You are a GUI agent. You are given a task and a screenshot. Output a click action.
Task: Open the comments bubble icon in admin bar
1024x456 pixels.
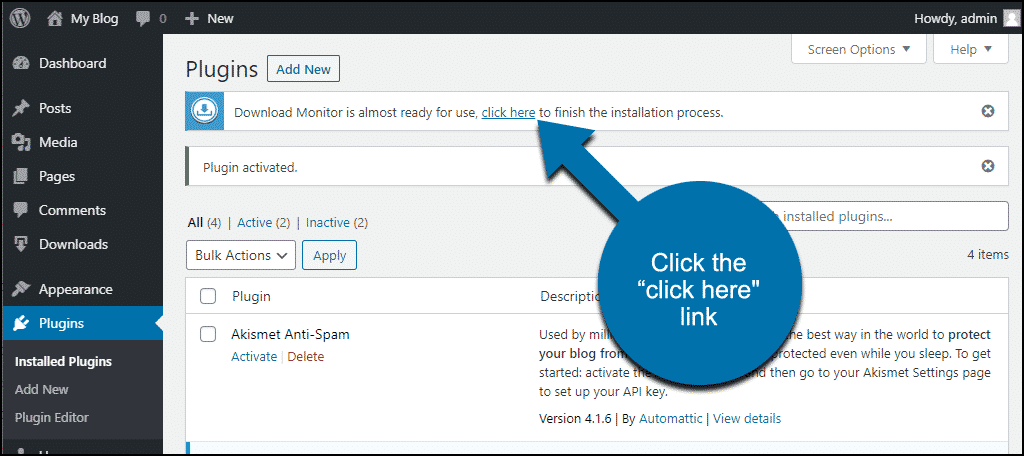pos(143,19)
